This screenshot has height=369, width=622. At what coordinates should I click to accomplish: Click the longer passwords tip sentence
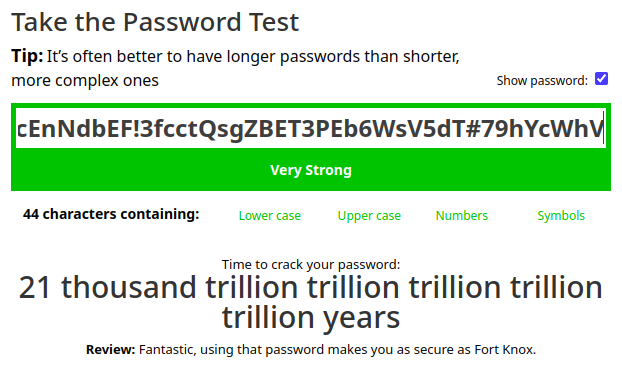click(x=235, y=68)
